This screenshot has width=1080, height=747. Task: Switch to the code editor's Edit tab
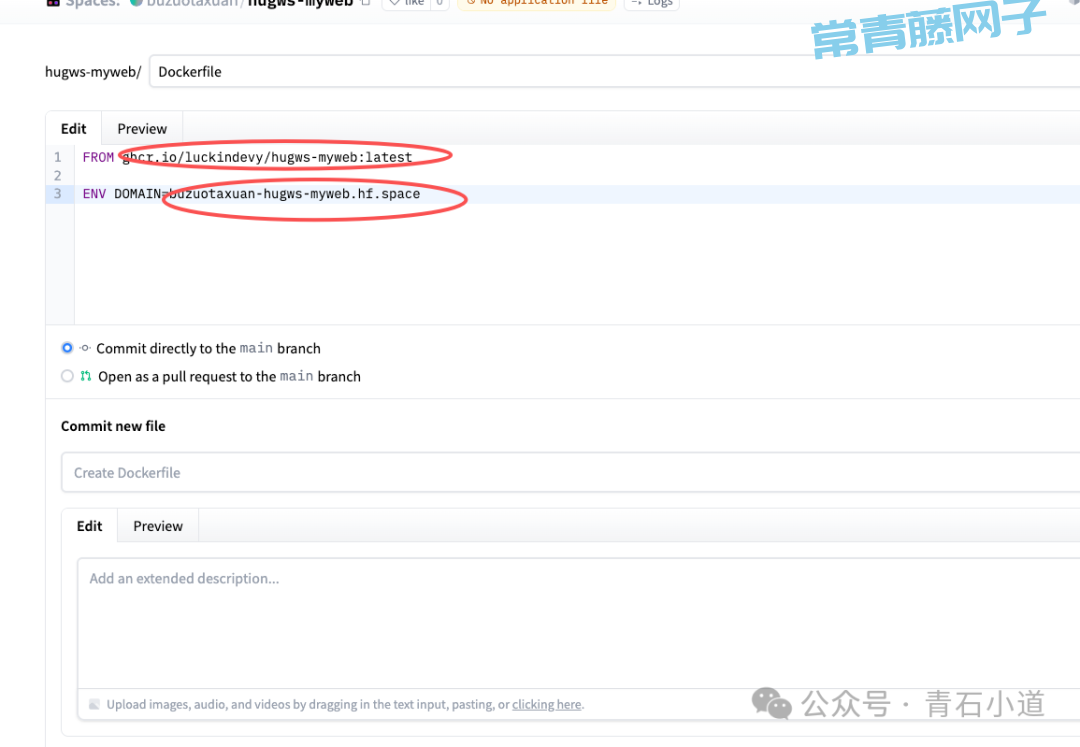point(74,129)
